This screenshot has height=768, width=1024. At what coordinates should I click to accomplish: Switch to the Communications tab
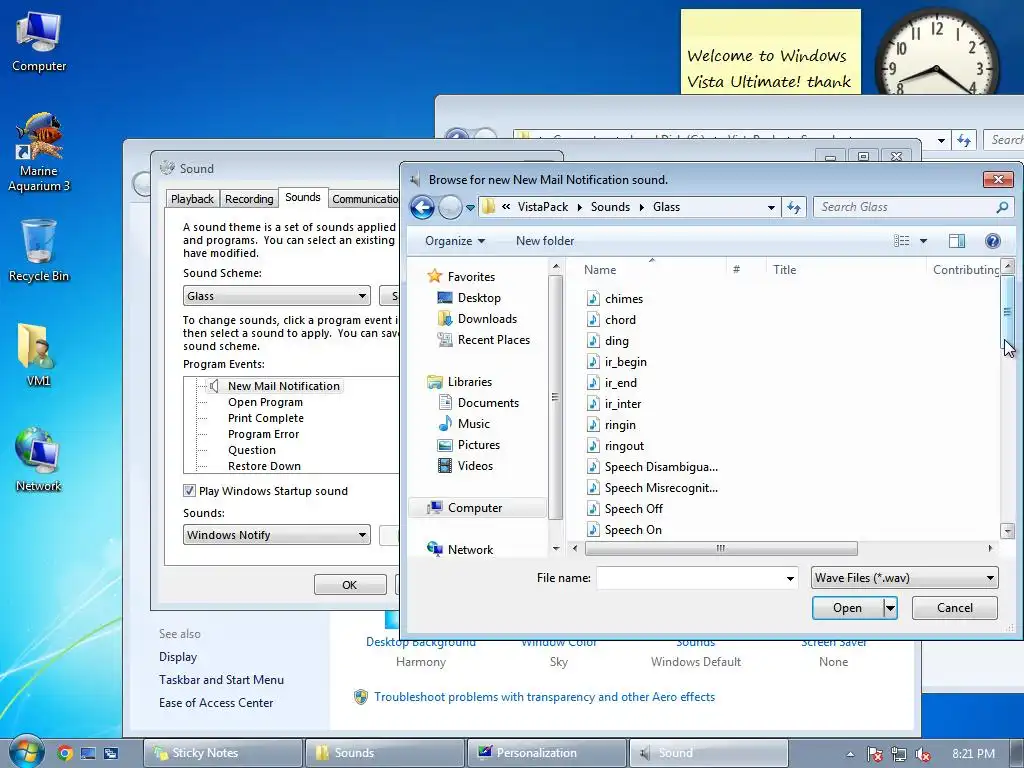364,199
